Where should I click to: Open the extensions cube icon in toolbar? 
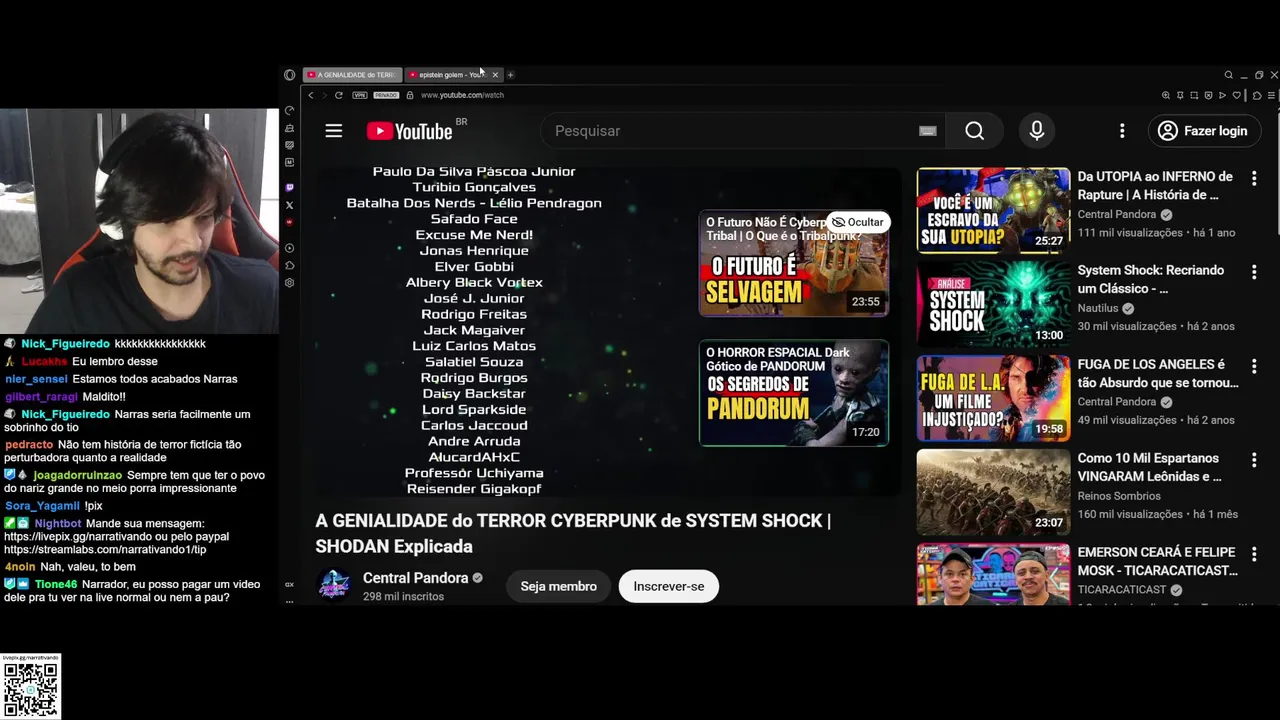(1257, 95)
